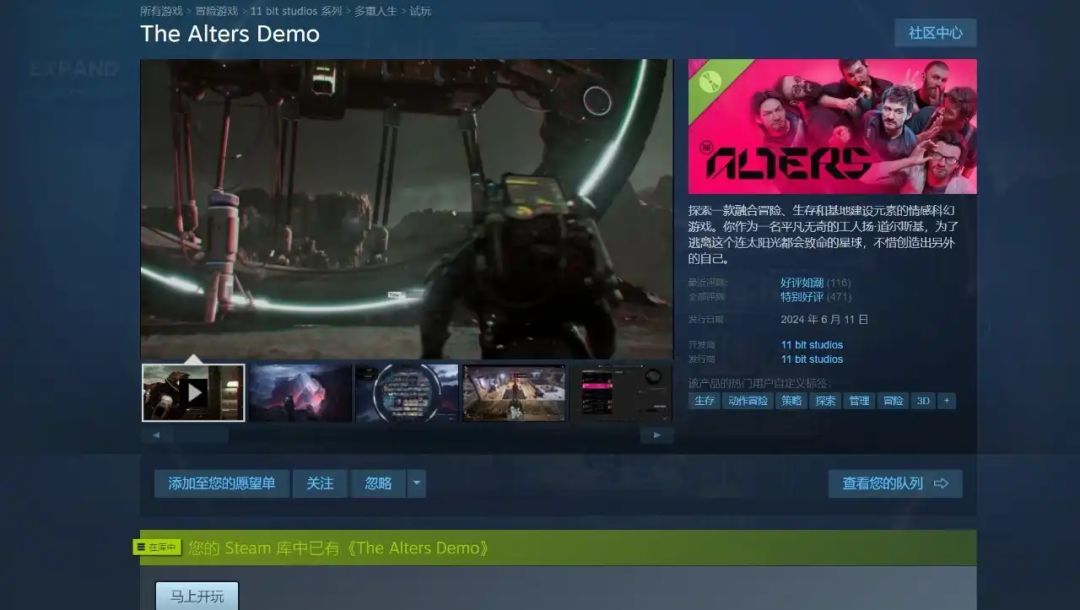
Task: Select the 生存 survival tag
Action: click(x=704, y=401)
